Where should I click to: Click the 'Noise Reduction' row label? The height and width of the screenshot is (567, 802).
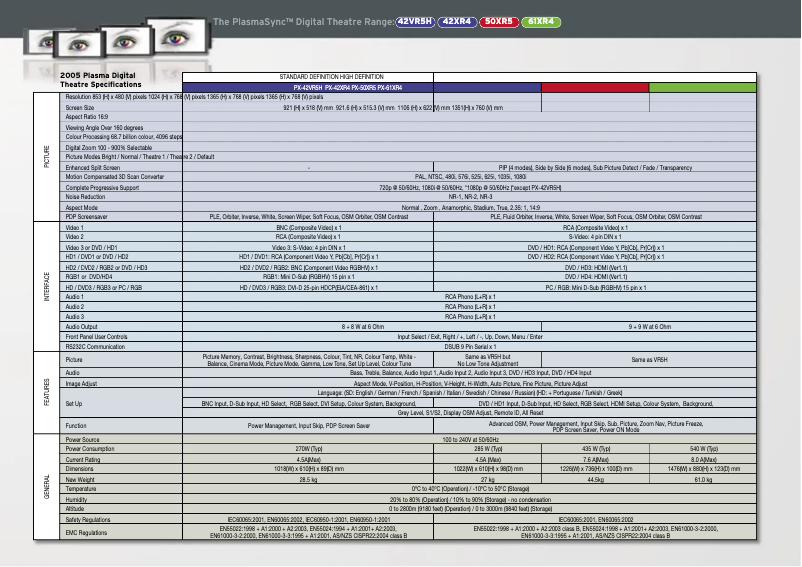pyautogui.click(x=85, y=197)
